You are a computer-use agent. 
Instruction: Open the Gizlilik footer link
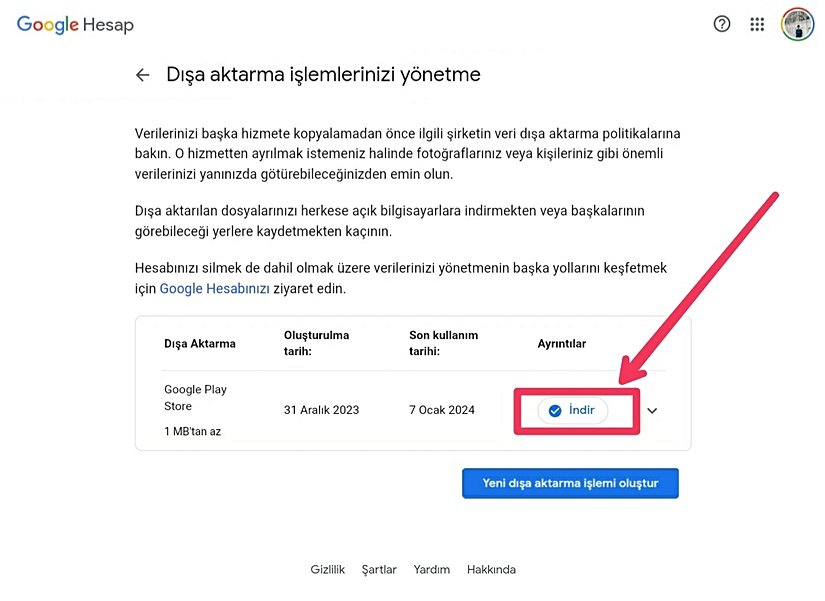(x=327, y=569)
